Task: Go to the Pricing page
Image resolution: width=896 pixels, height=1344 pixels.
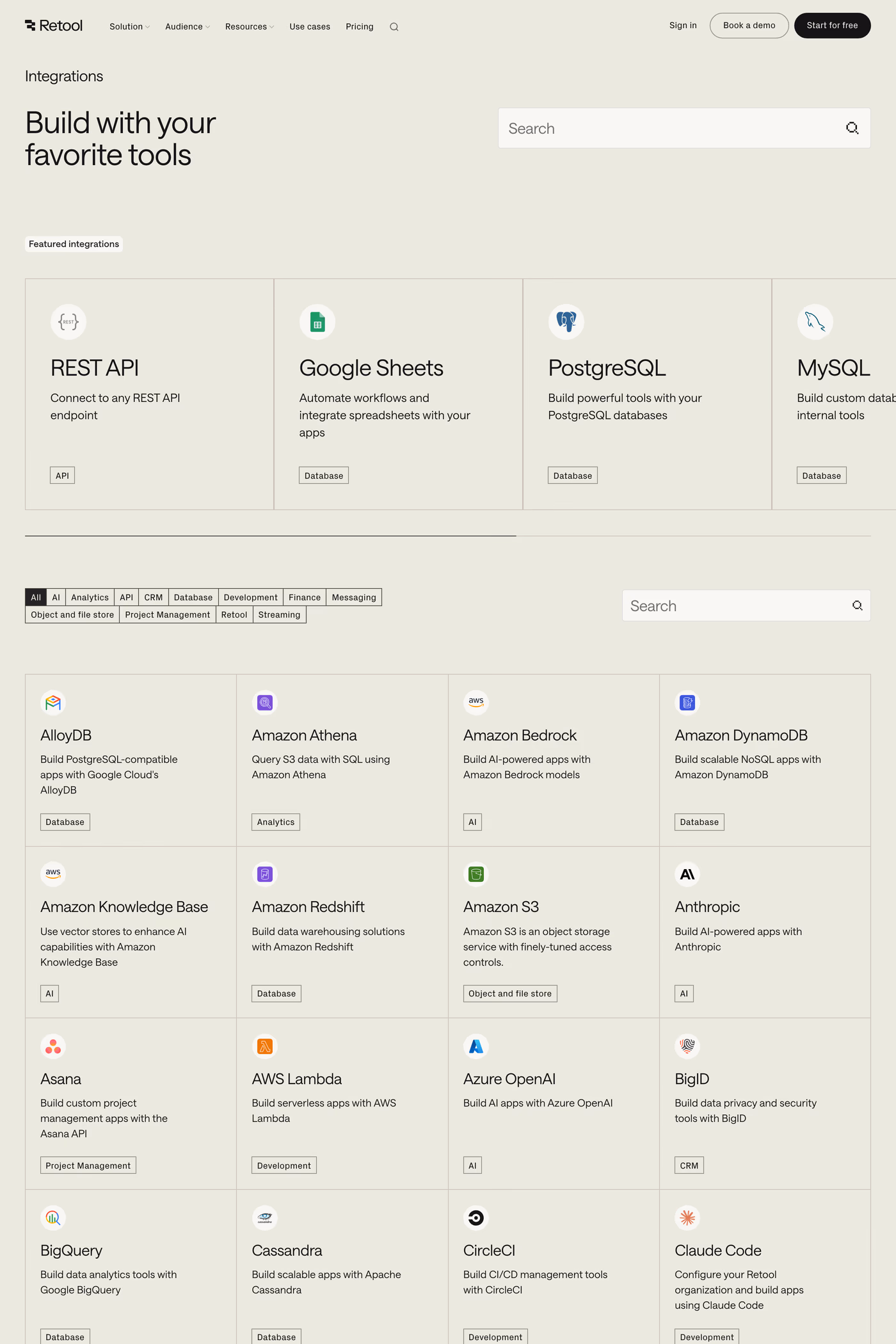Action: click(x=360, y=27)
